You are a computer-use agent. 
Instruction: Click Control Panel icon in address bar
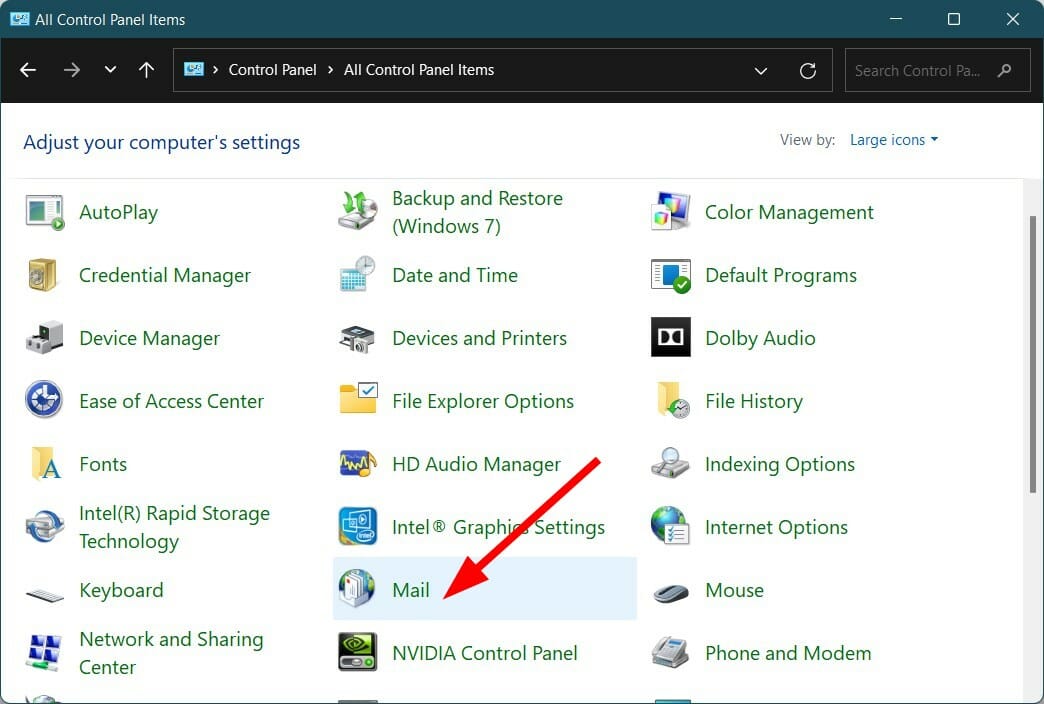click(x=194, y=69)
